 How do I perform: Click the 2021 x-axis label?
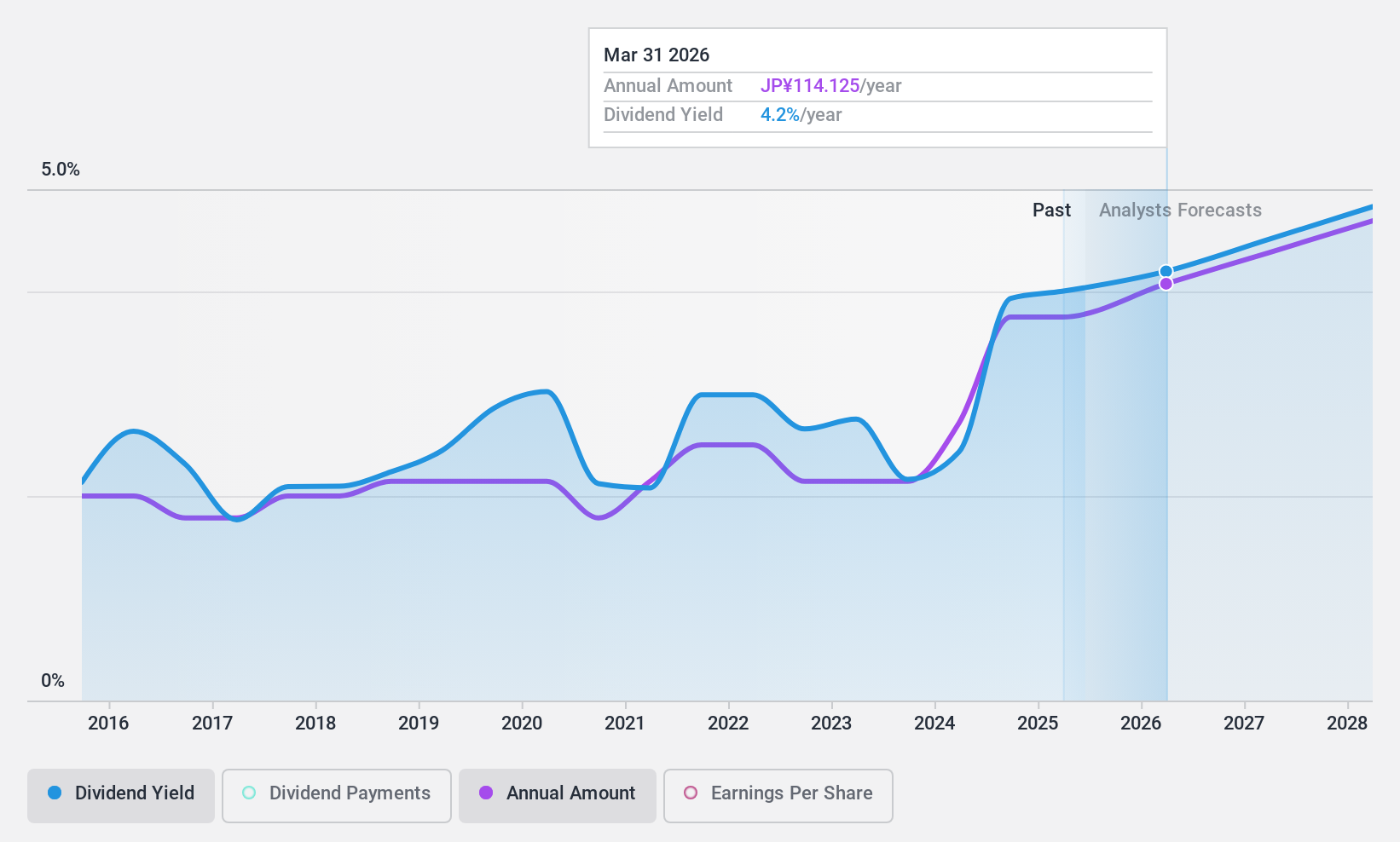click(x=625, y=724)
